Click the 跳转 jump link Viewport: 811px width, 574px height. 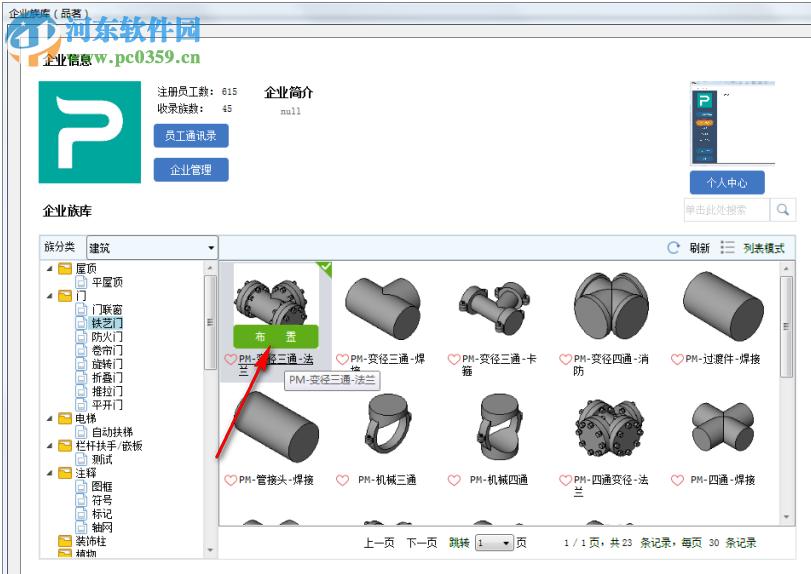pyautogui.click(x=459, y=543)
